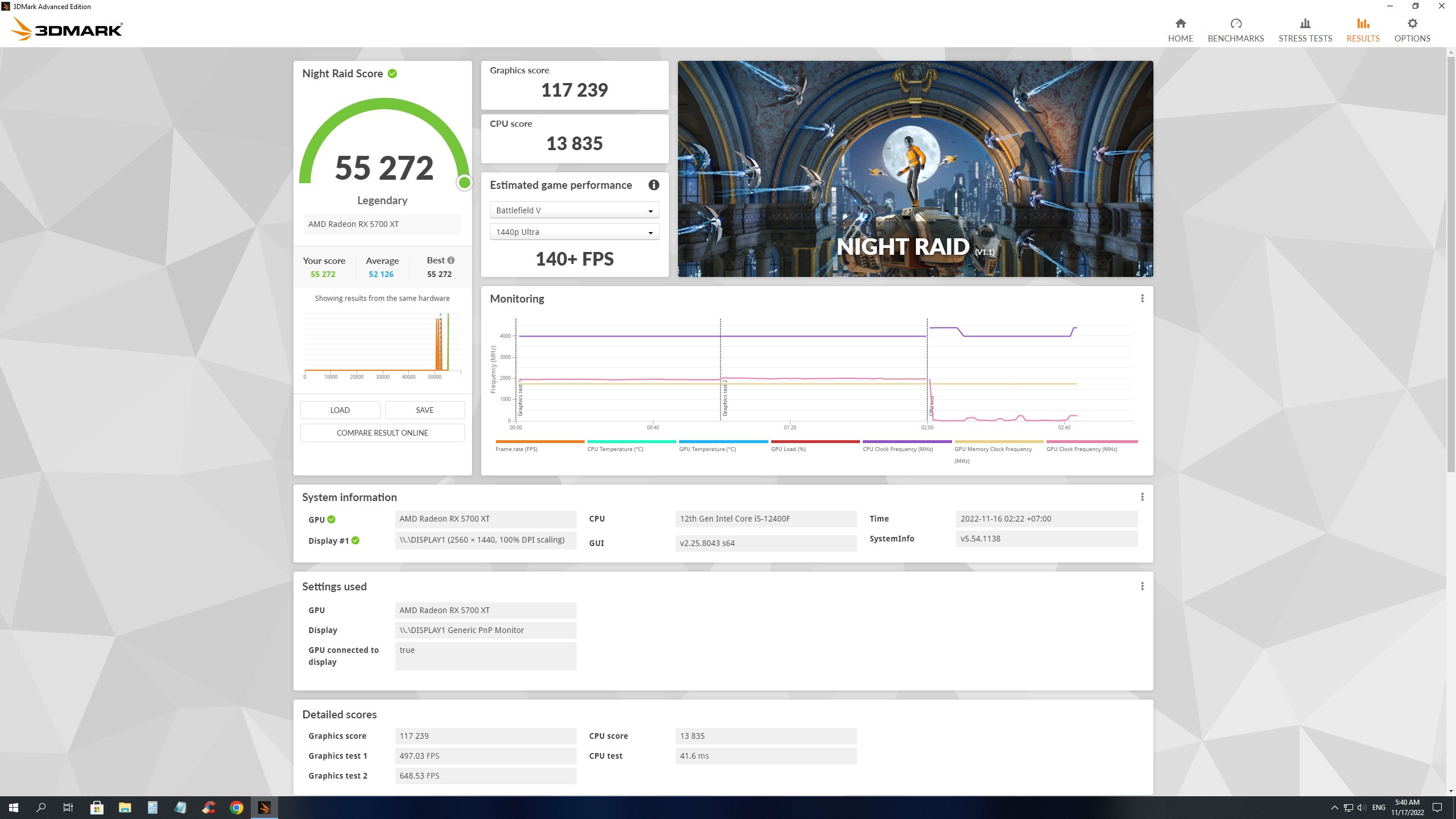1456x819 pixels.
Task: Open the OPTIONS tab
Action: click(x=1412, y=30)
